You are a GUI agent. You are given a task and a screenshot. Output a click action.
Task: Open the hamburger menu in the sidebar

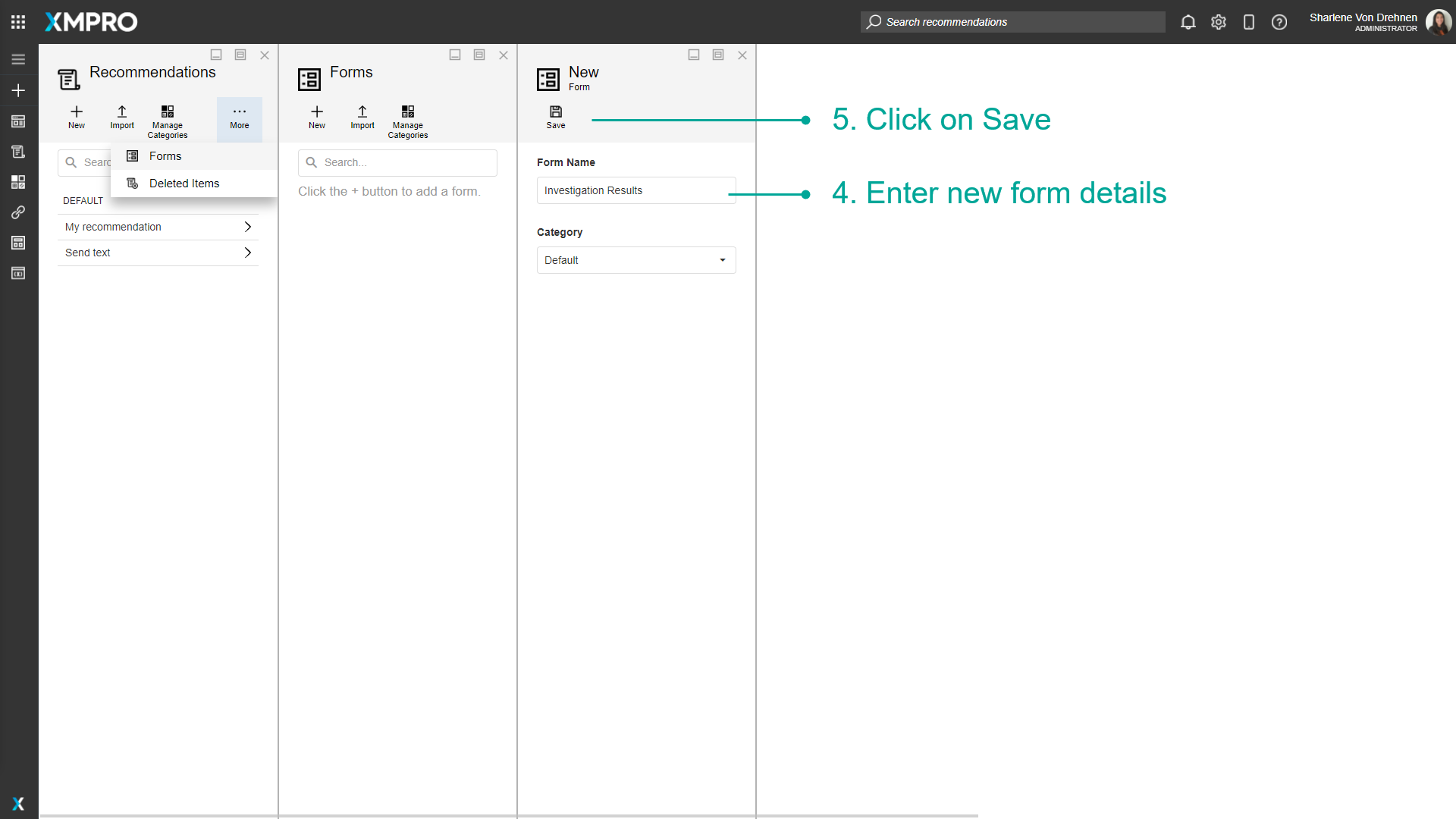(18, 59)
